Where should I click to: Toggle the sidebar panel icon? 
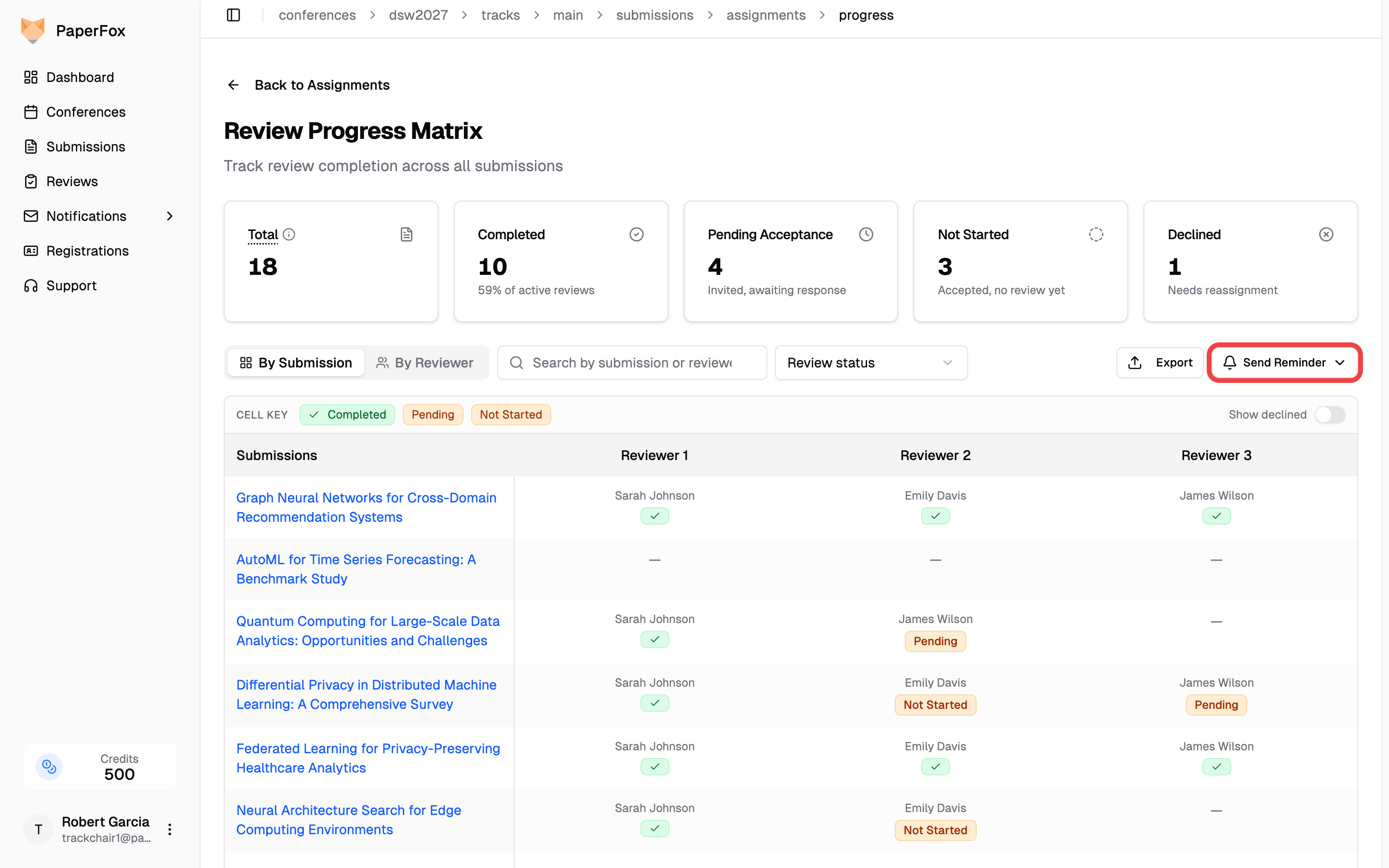coord(233,15)
